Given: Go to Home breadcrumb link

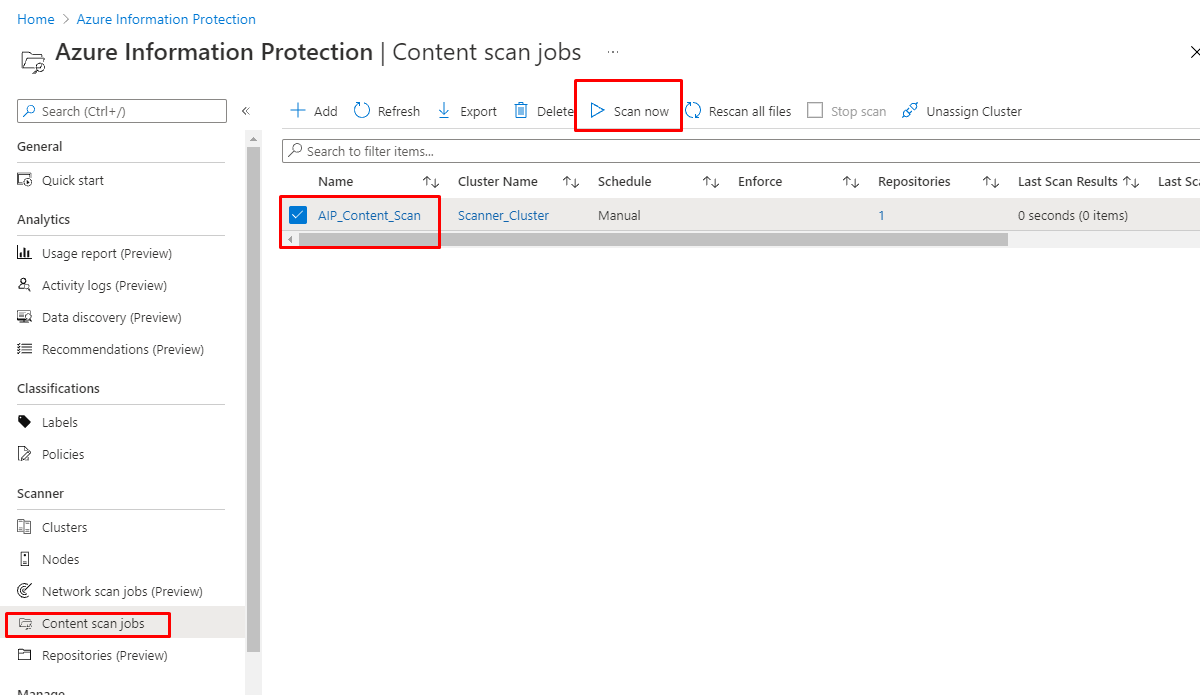Looking at the screenshot, I should coord(36,19).
